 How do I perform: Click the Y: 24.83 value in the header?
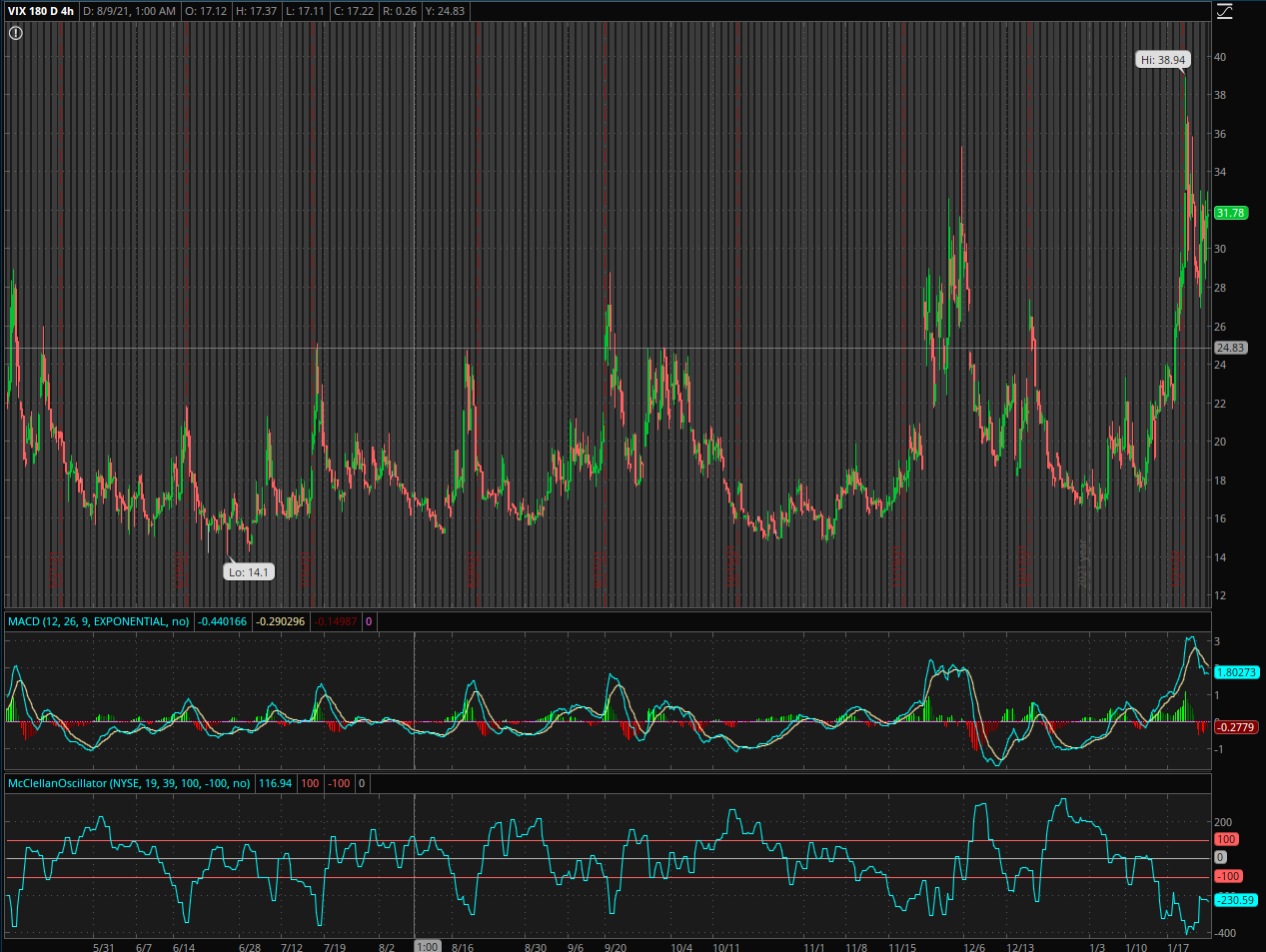click(445, 11)
